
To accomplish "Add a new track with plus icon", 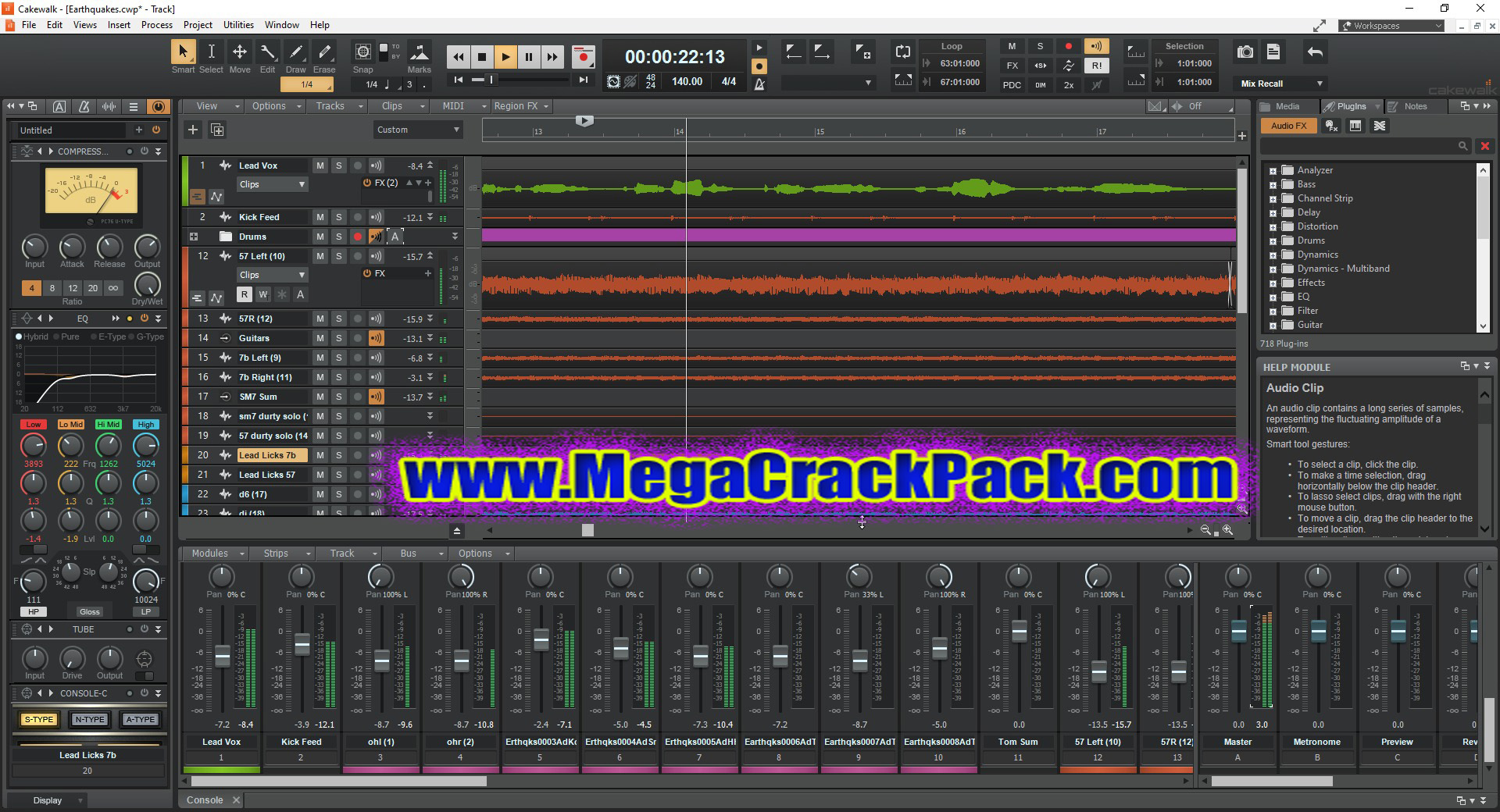I will (193, 130).
